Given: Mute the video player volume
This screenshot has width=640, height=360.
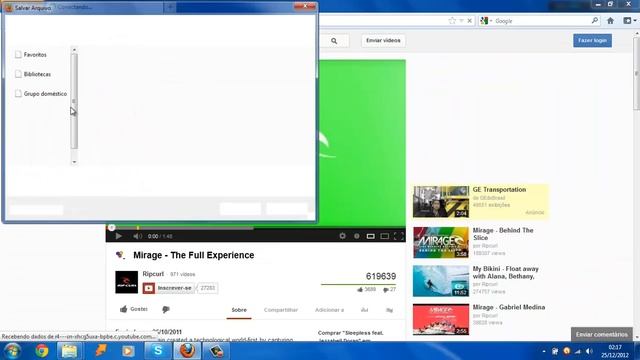Looking at the screenshot, I should coord(138,236).
